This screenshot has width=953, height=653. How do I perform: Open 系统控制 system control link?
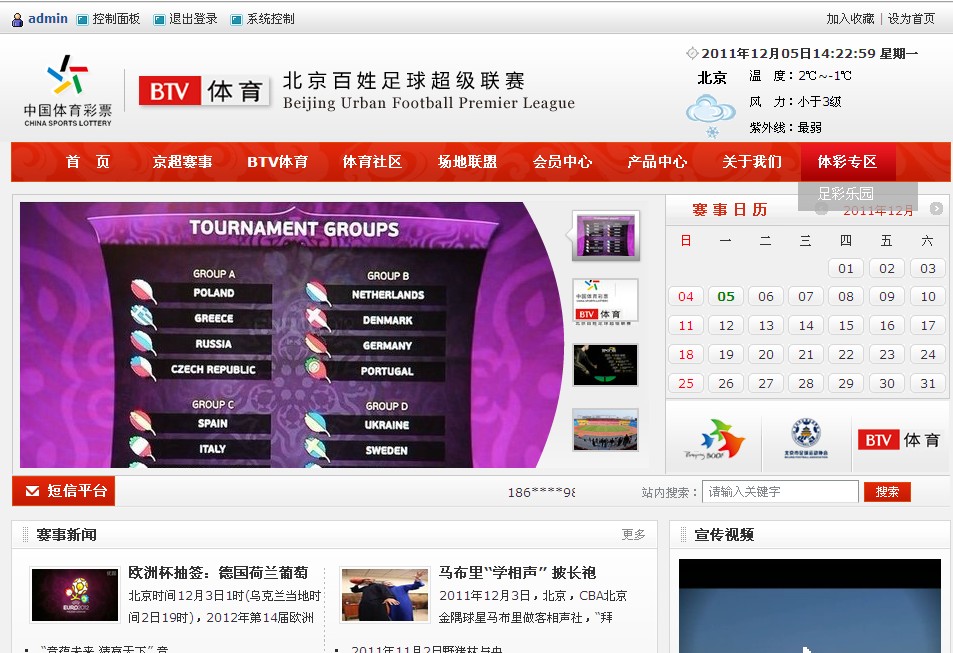[x=270, y=19]
